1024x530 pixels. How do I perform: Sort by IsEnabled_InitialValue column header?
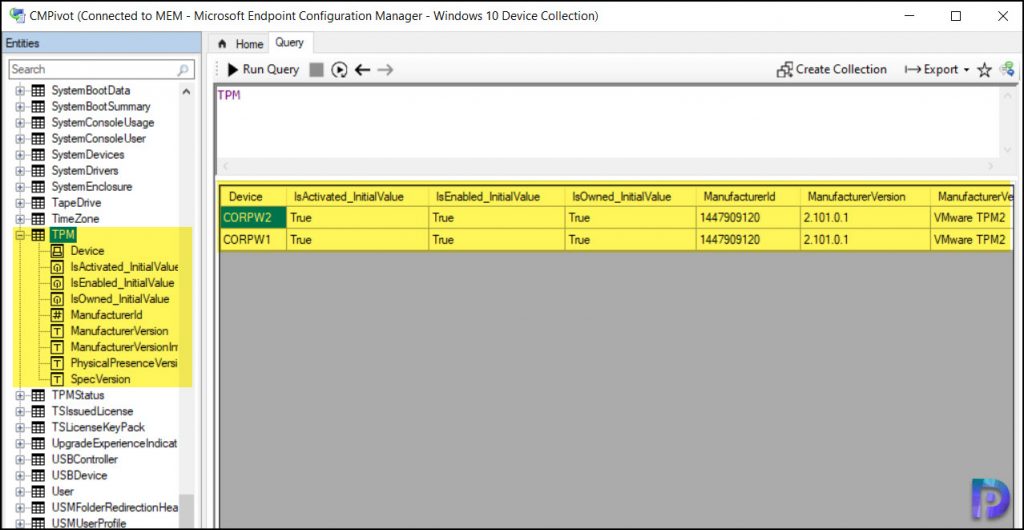click(496, 196)
